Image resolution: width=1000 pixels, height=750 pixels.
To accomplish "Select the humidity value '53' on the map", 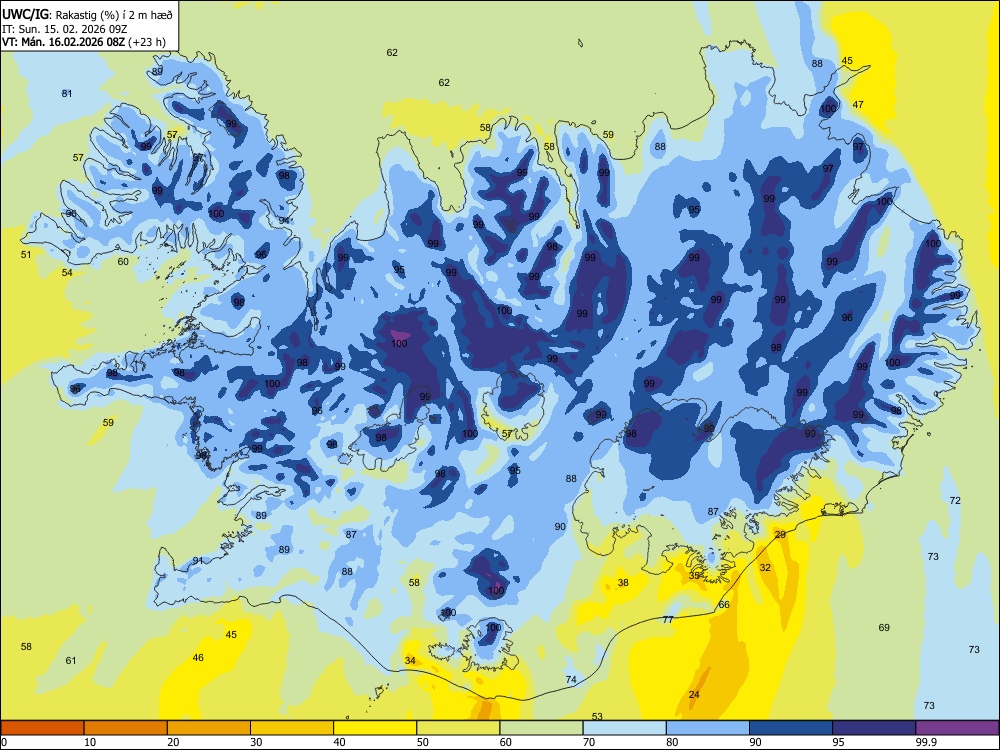I will [597, 717].
